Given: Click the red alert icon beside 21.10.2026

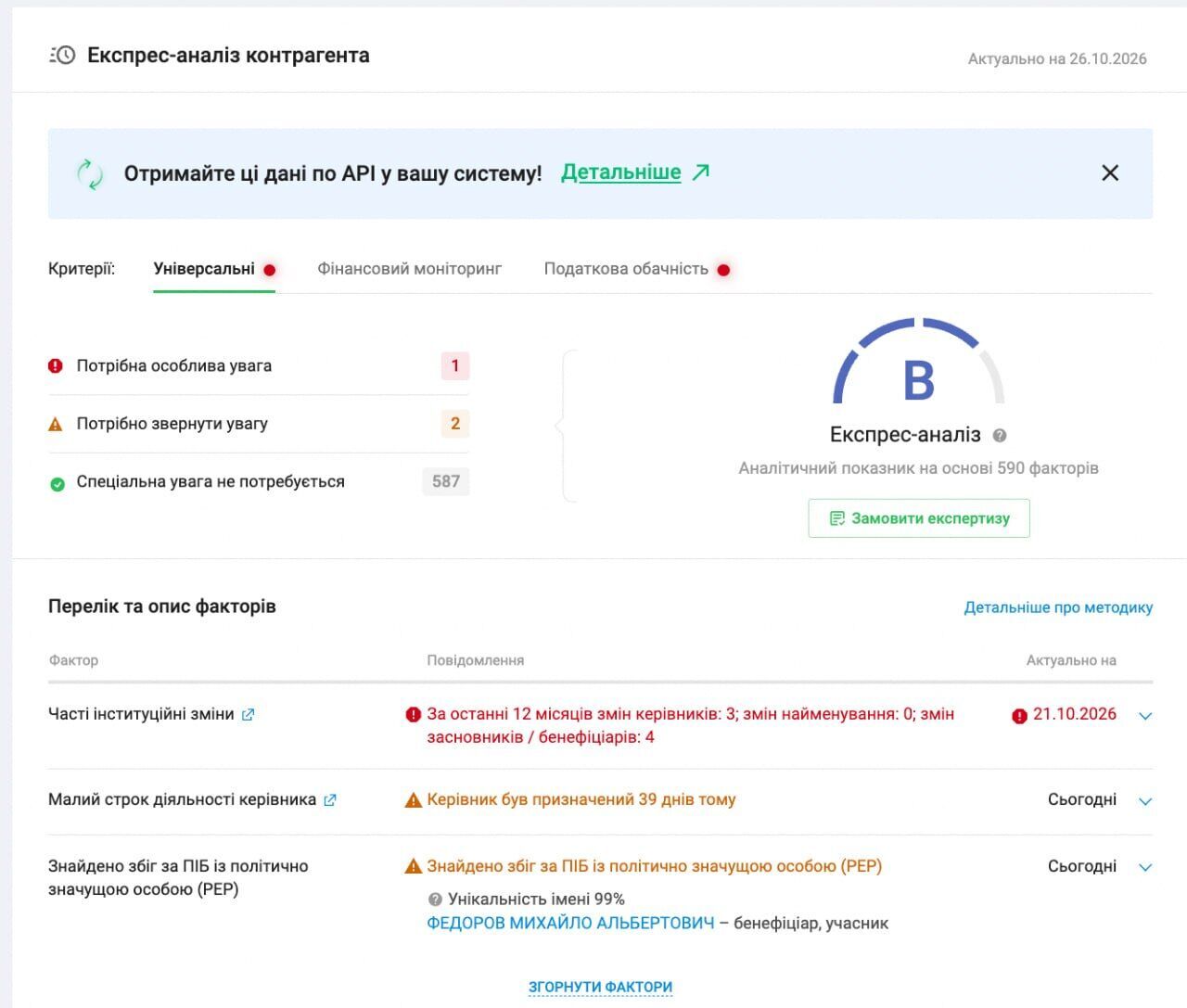Looking at the screenshot, I should 1019,716.
